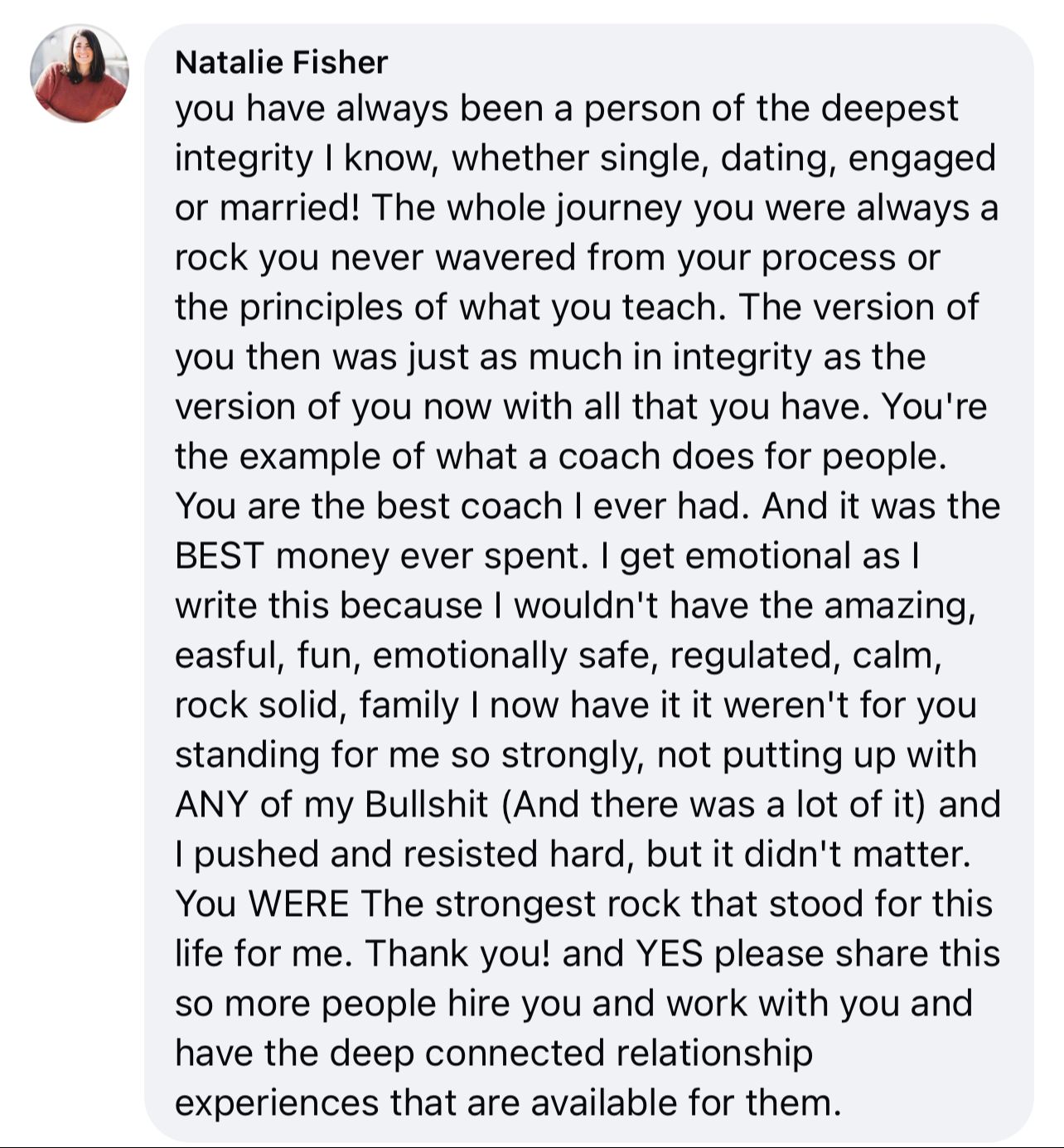Click '(And there was a lot of it)' text

coord(713,805)
